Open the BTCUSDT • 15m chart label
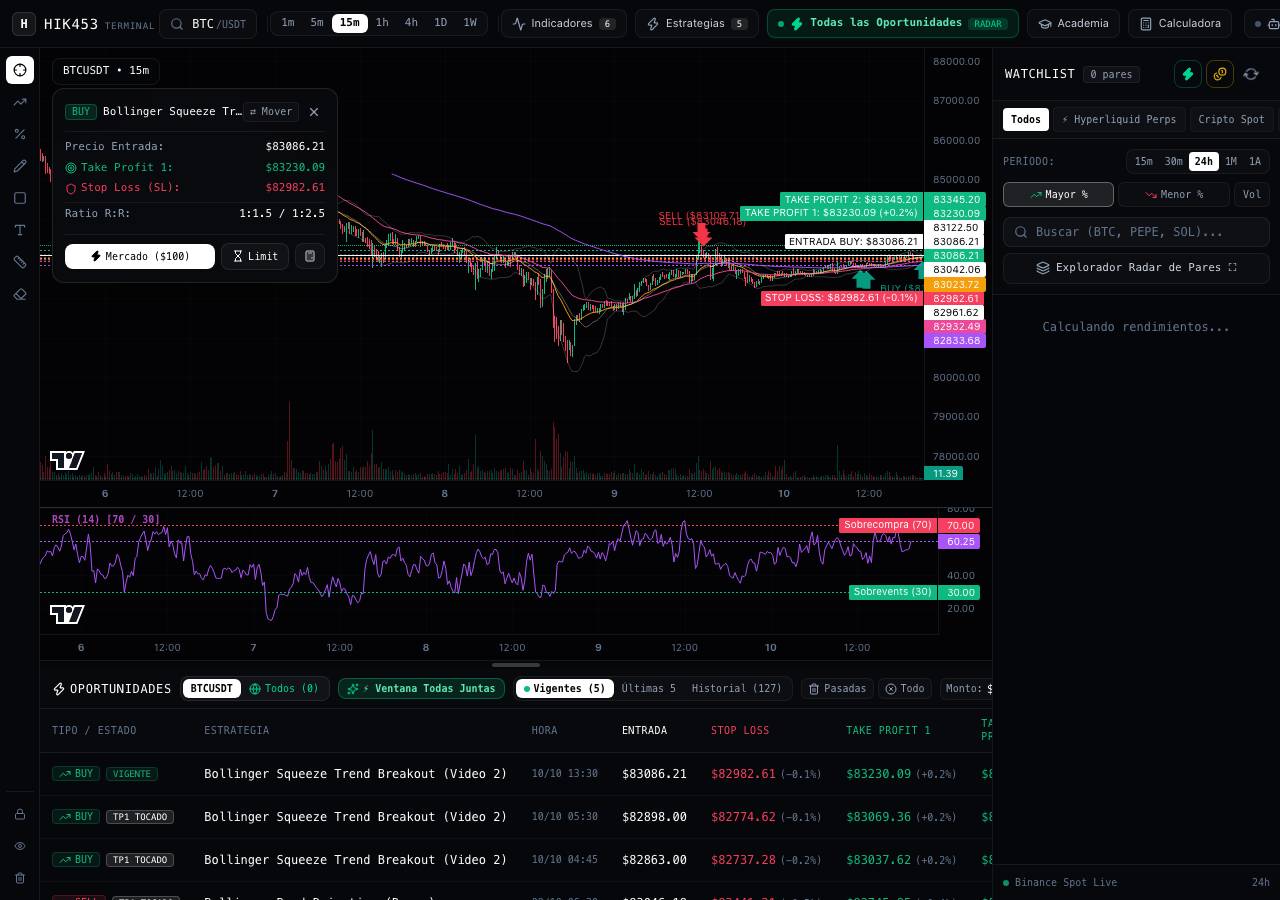The width and height of the screenshot is (1280, 900). (x=105, y=71)
